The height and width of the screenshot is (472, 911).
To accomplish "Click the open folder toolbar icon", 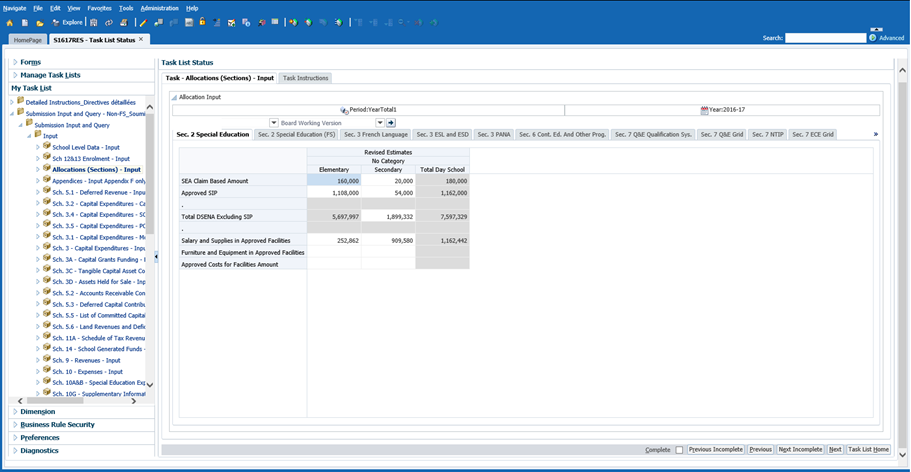I will [40, 22].
